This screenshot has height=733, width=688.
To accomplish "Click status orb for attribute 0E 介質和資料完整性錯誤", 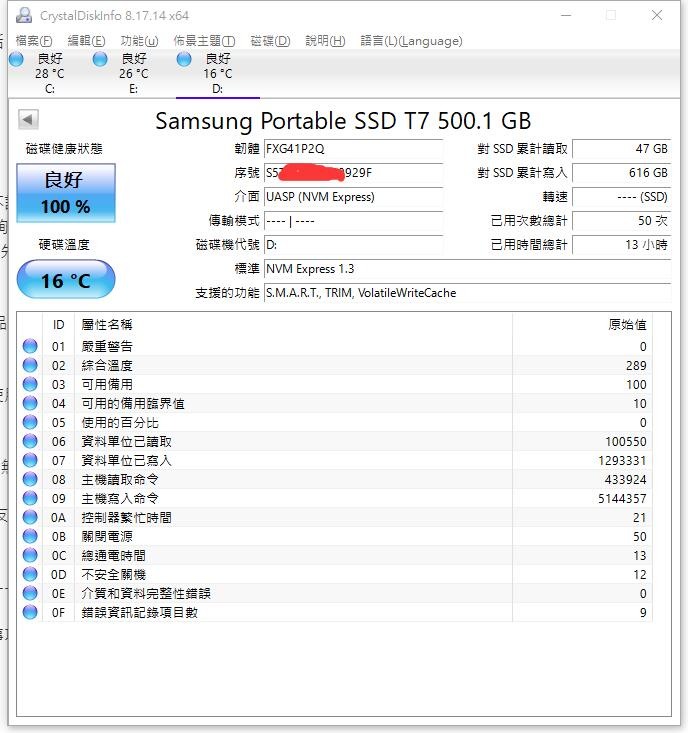I will 30,593.
